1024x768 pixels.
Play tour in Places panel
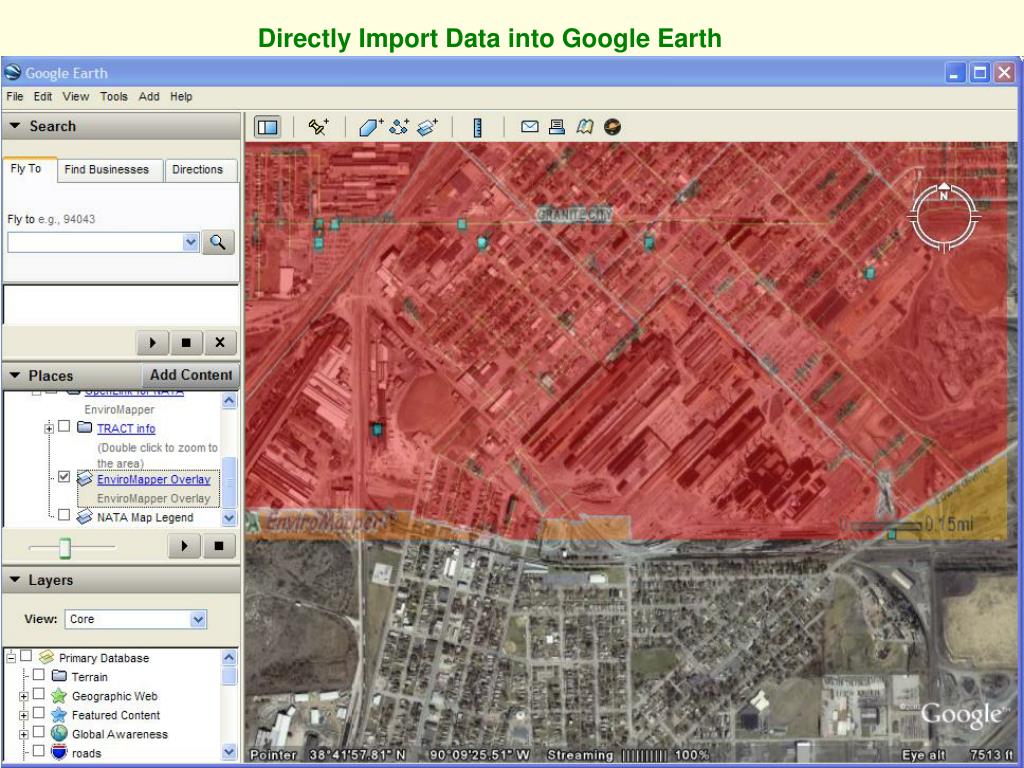click(x=184, y=545)
